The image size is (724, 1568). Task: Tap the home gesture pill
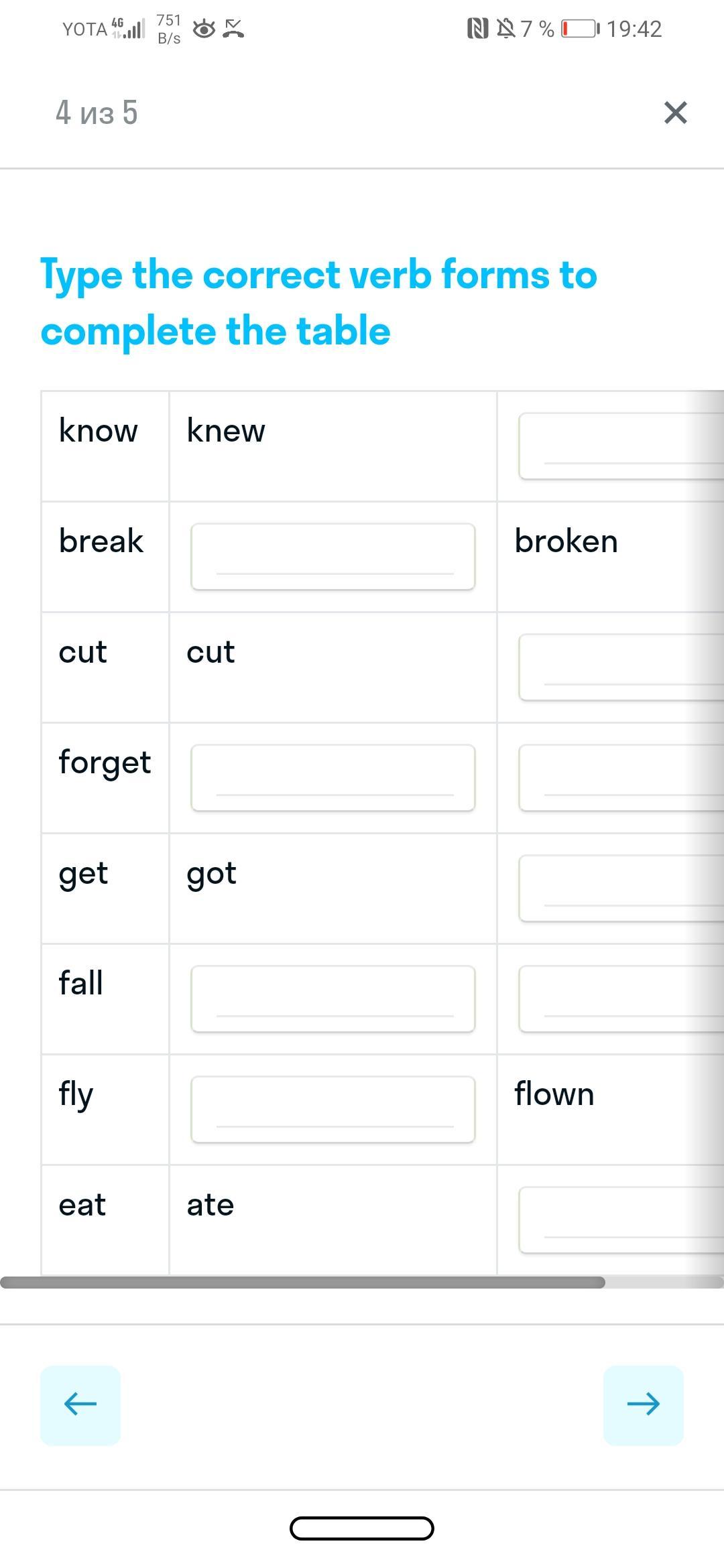[x=362, y=1528]
